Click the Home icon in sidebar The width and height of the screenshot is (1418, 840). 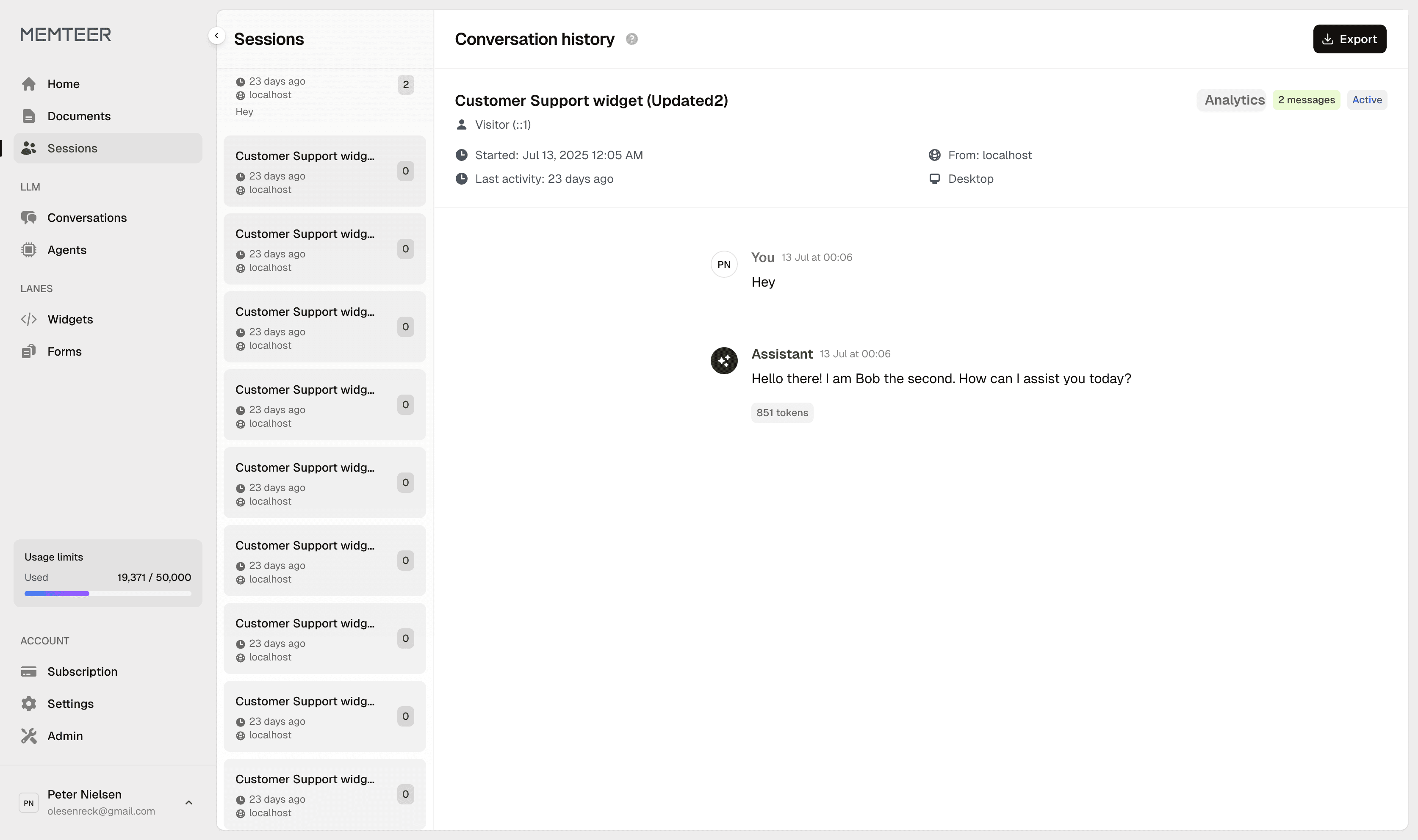pyautogui.click(x=29, y=84)
